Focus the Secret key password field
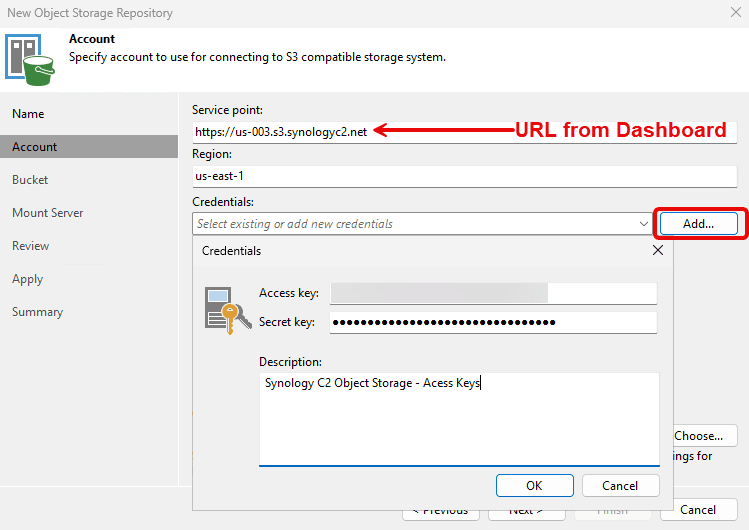This screenshot has width=749, height=530. 493,322
